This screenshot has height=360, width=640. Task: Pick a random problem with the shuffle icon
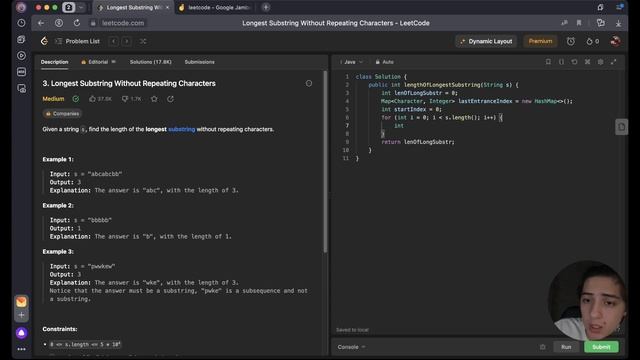coord(143,41)
